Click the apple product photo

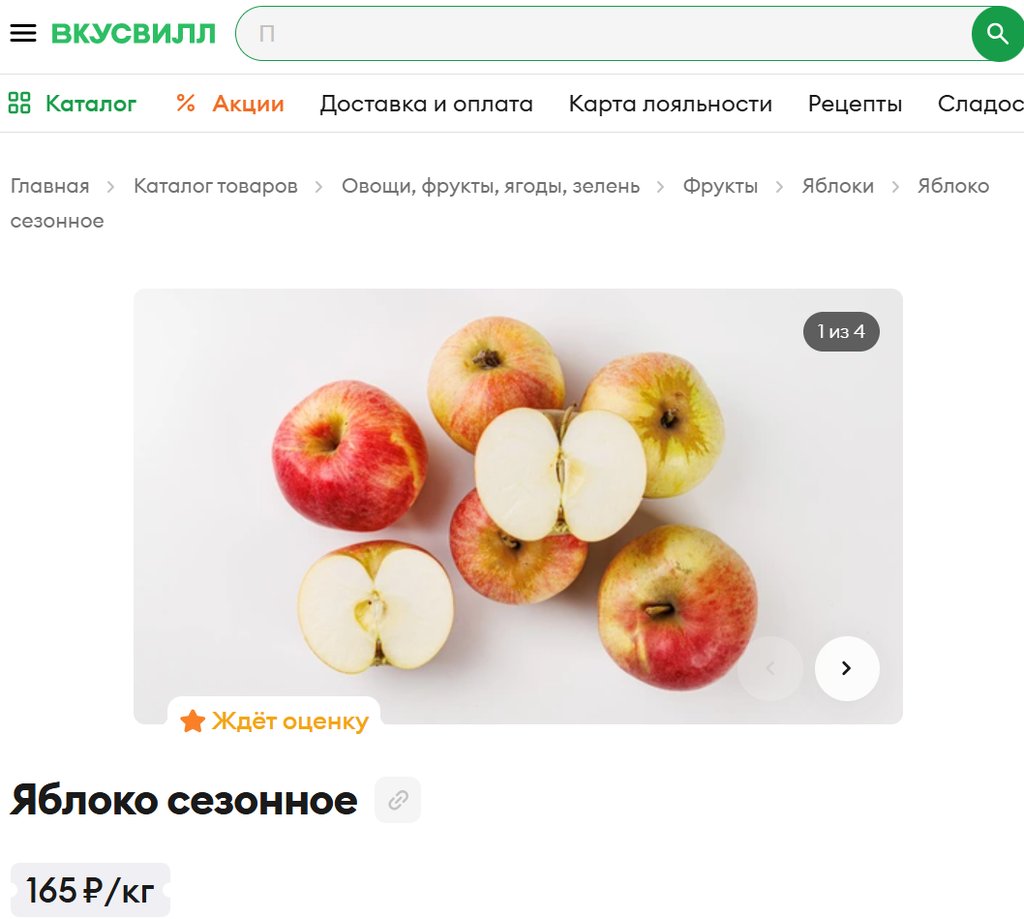(x=518, y=506)
